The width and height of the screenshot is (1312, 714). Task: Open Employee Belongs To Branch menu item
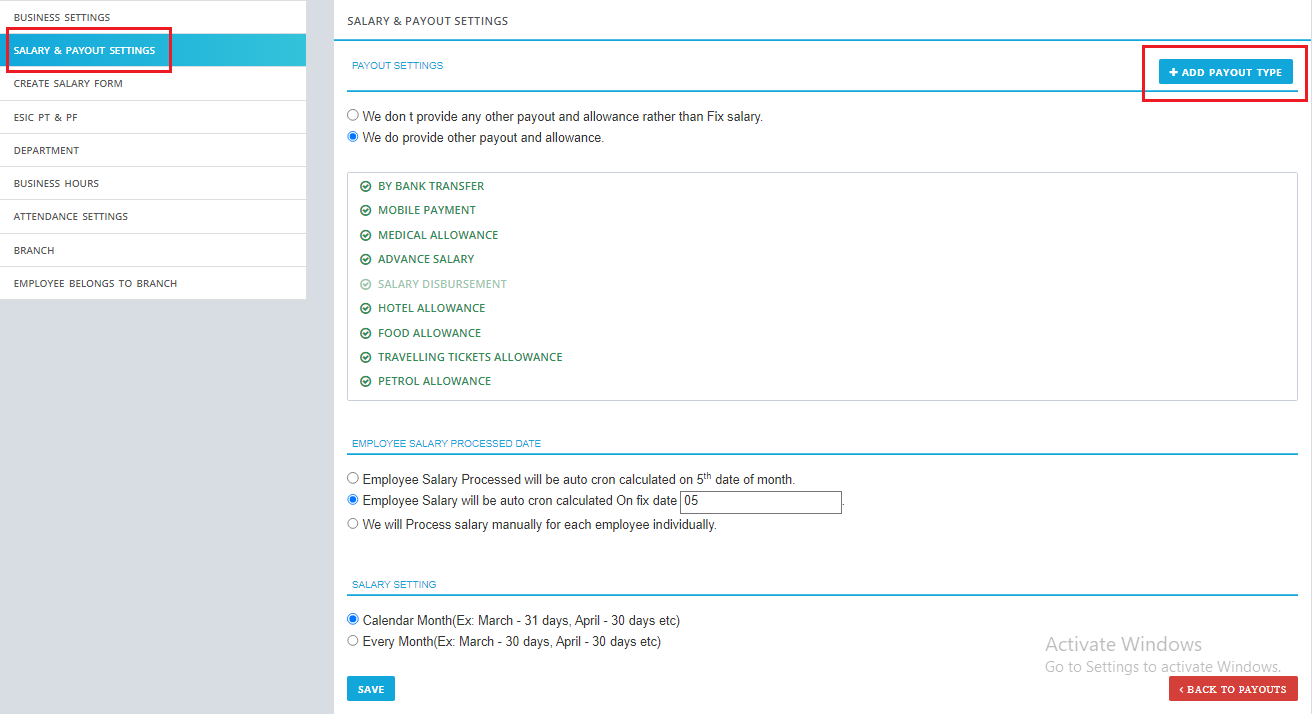tap(153, 283)
